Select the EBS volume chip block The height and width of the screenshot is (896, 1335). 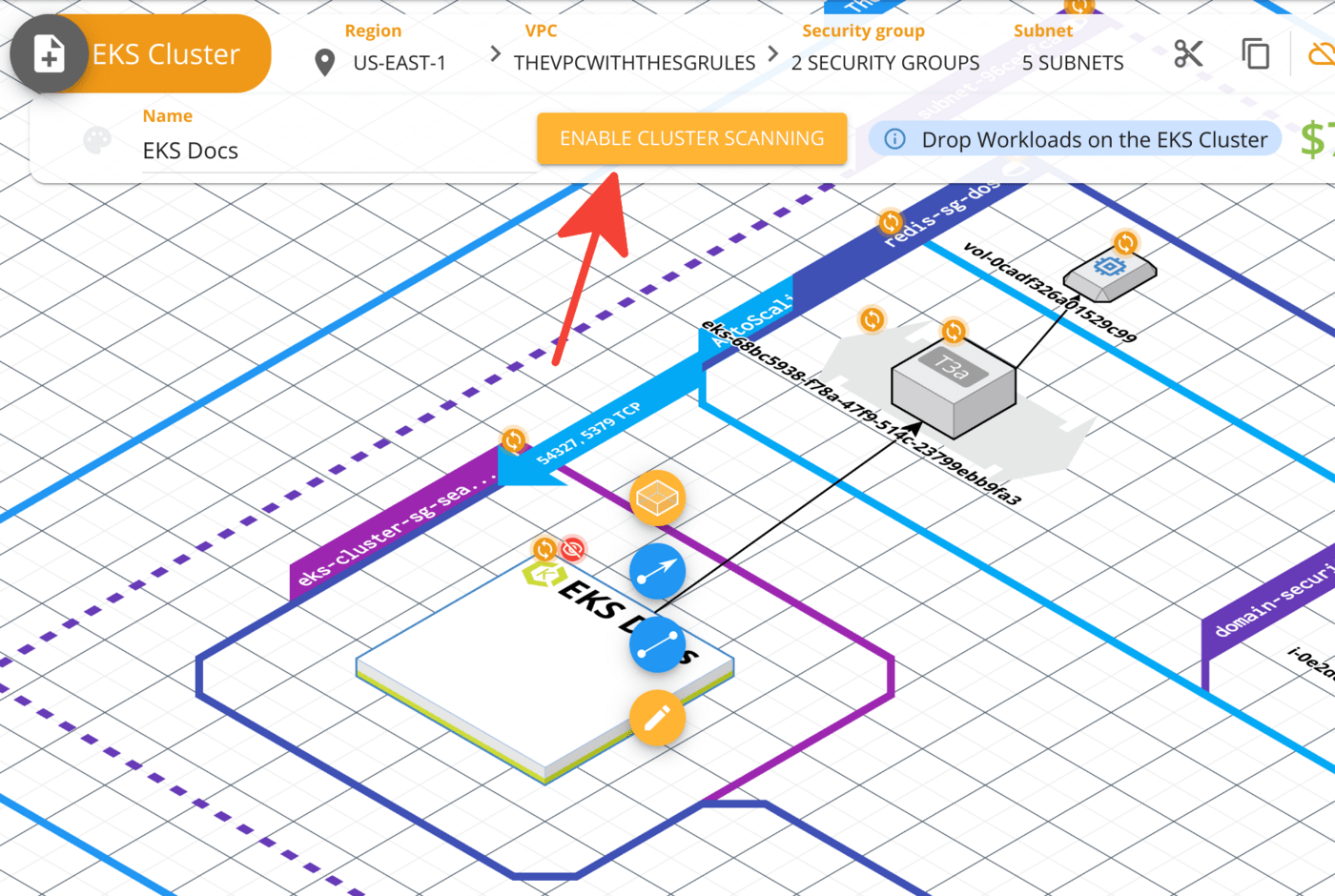click(x=1109, y=274)
